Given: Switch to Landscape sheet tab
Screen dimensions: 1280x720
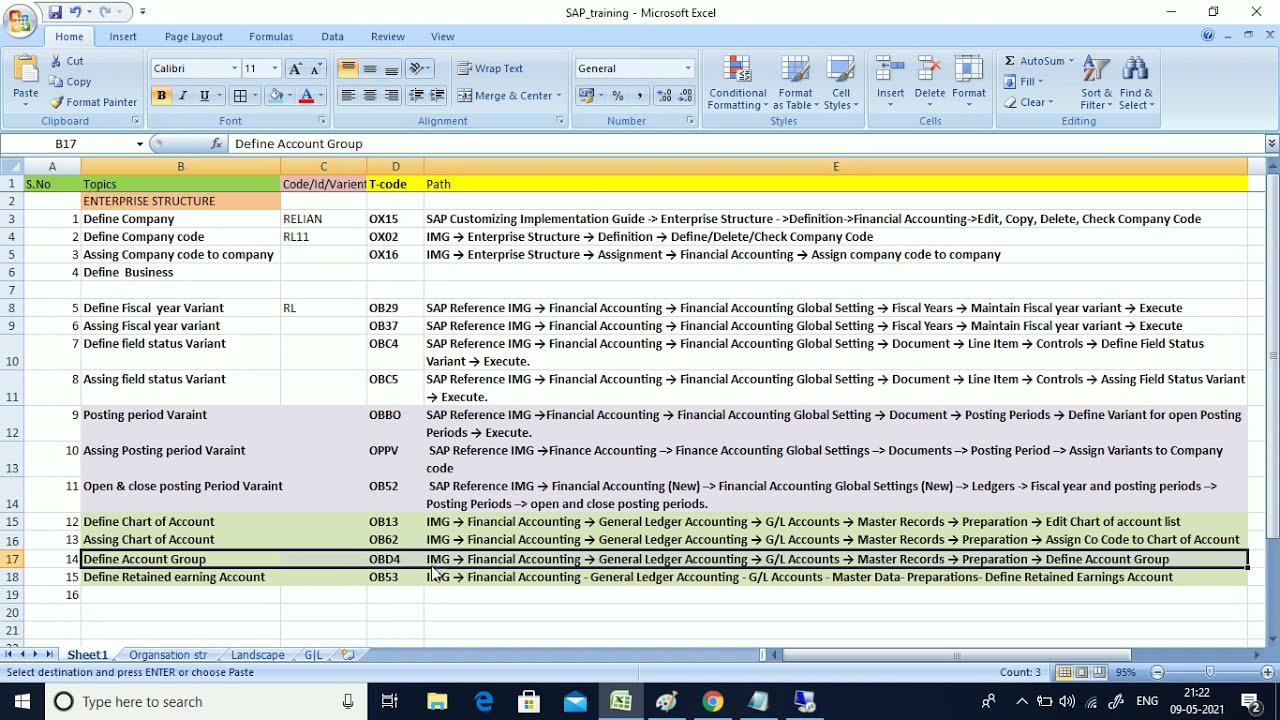Looking at the screenshot, I should point(258,655).
